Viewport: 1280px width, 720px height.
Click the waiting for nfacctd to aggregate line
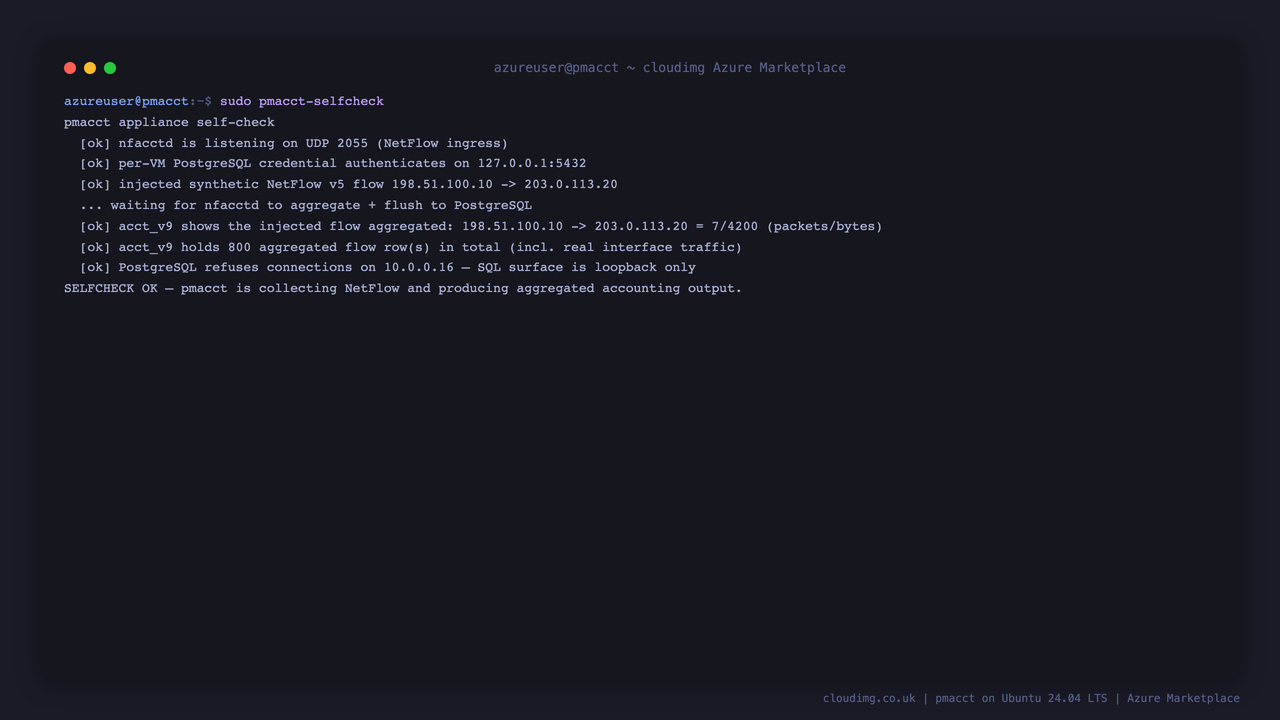coord(306,205)
